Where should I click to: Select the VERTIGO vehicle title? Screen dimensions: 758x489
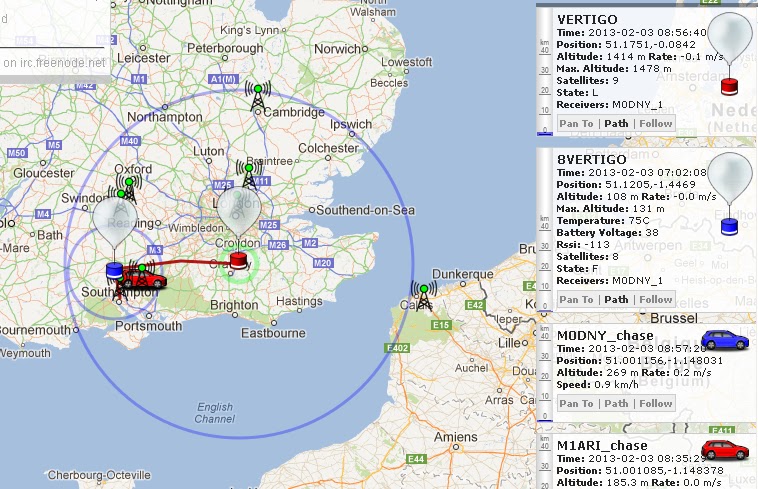point(587,20)
